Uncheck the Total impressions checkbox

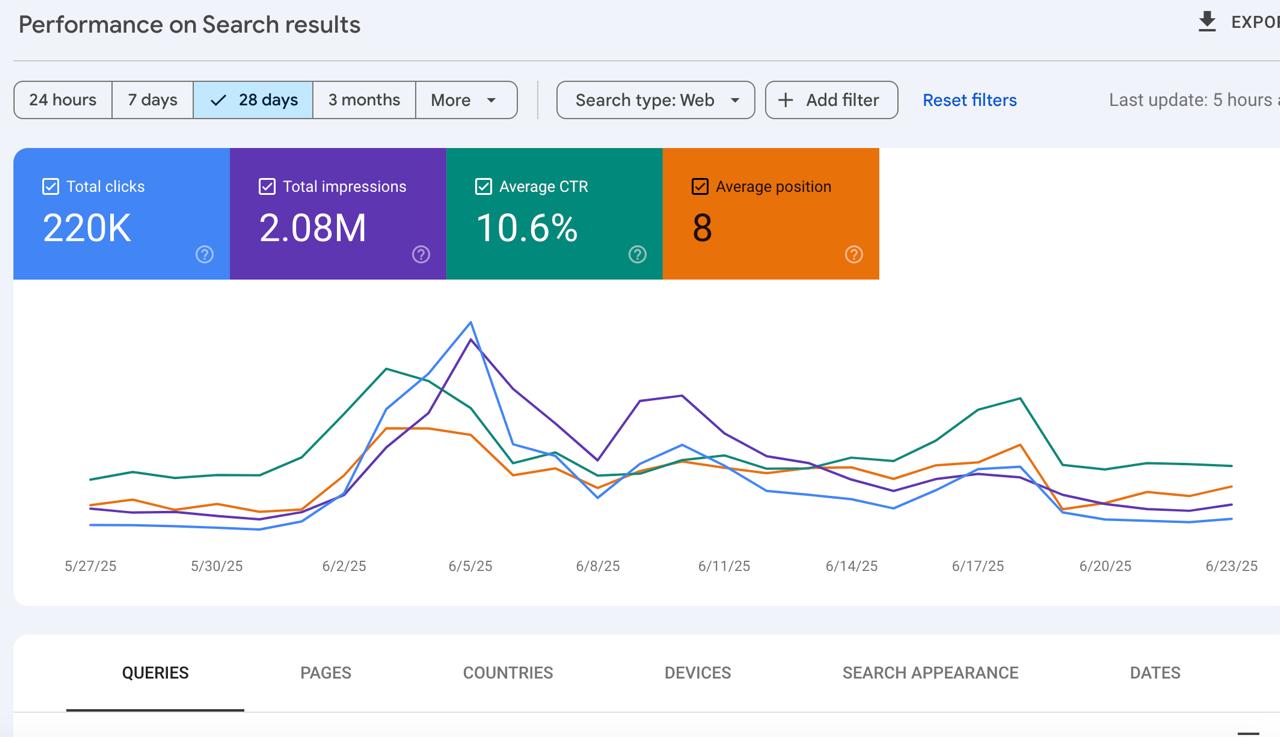(x=267, y=187)
